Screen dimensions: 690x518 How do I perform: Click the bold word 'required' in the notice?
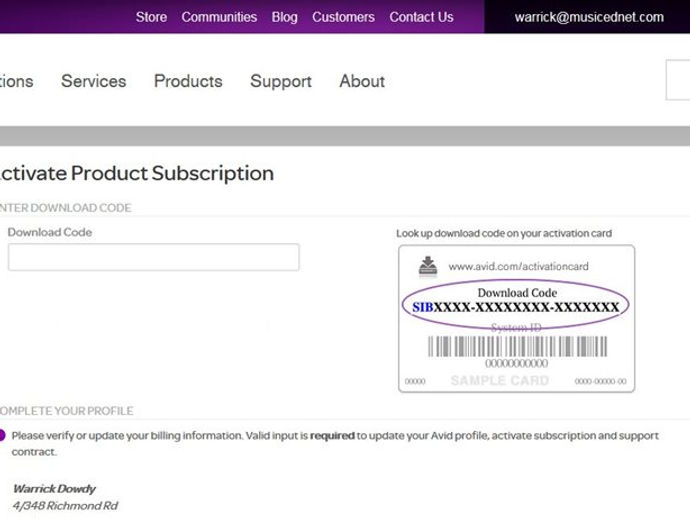click(x=332, y=436)
